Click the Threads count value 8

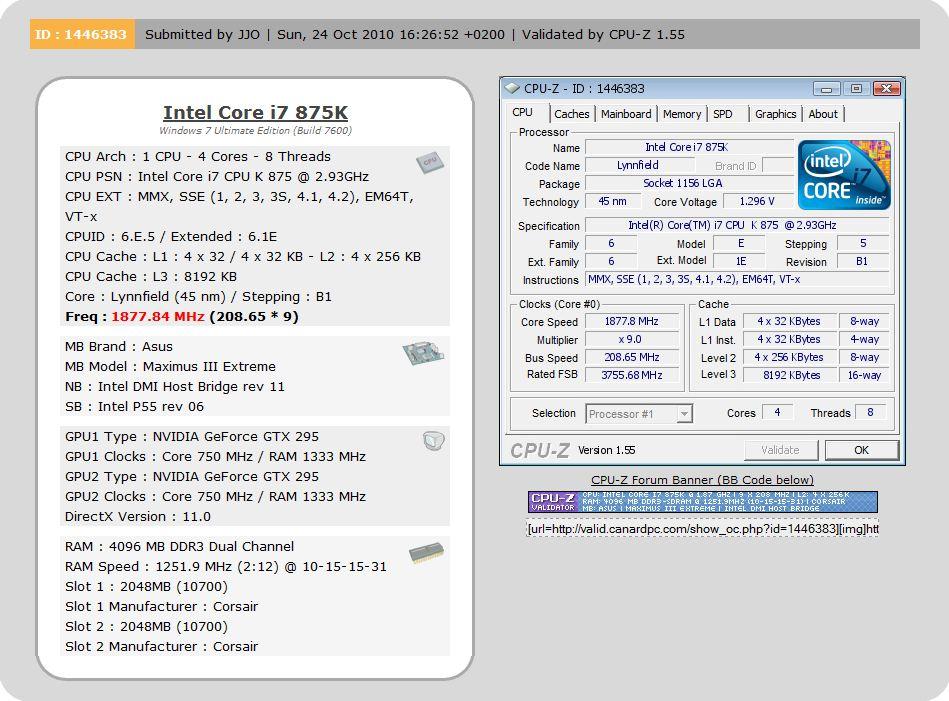pos(870,412)
